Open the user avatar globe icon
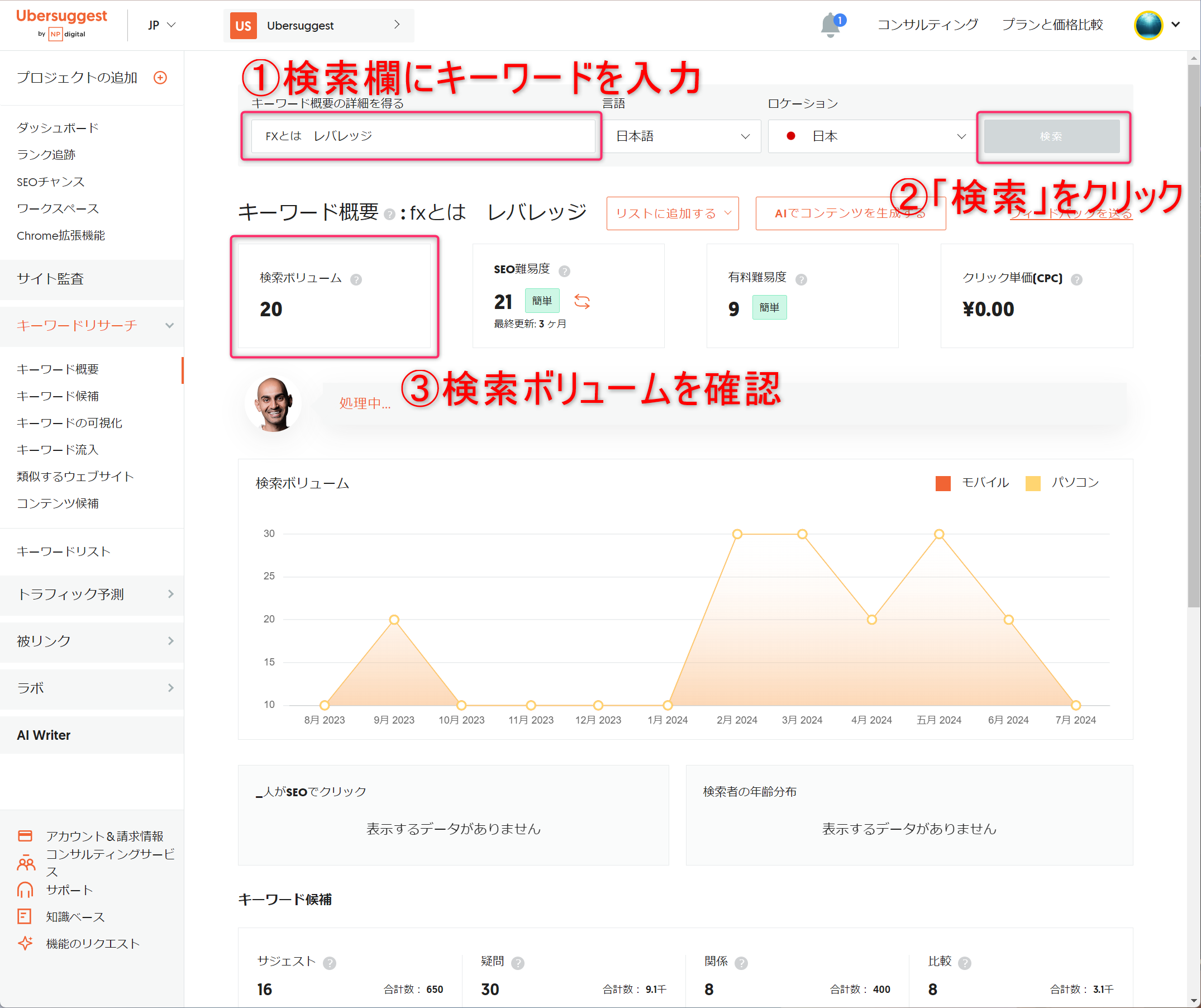Screen dimensions: 1201x1008 pos(1148,25)
